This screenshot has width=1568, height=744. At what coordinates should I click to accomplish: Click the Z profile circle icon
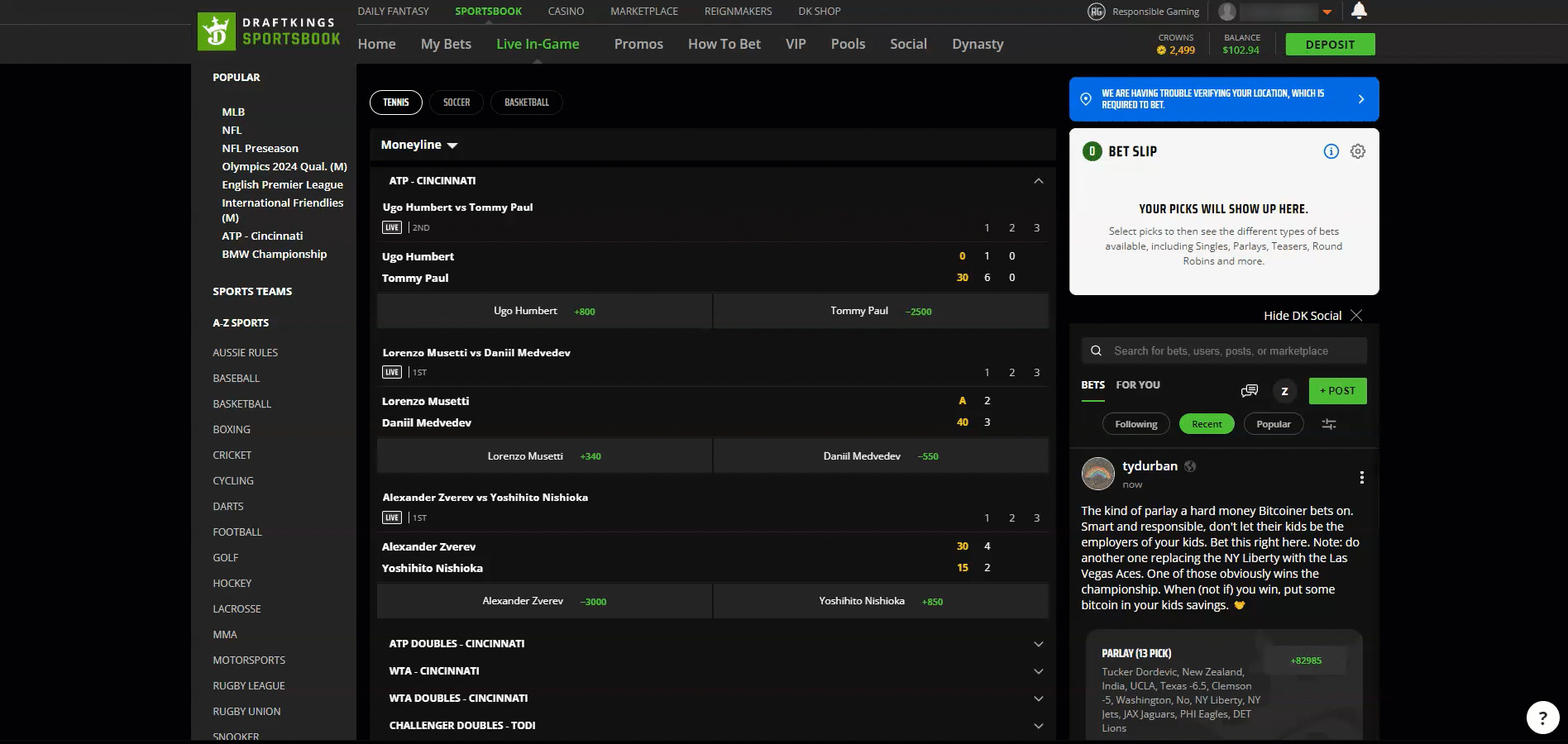click(x=1284, y=391)
